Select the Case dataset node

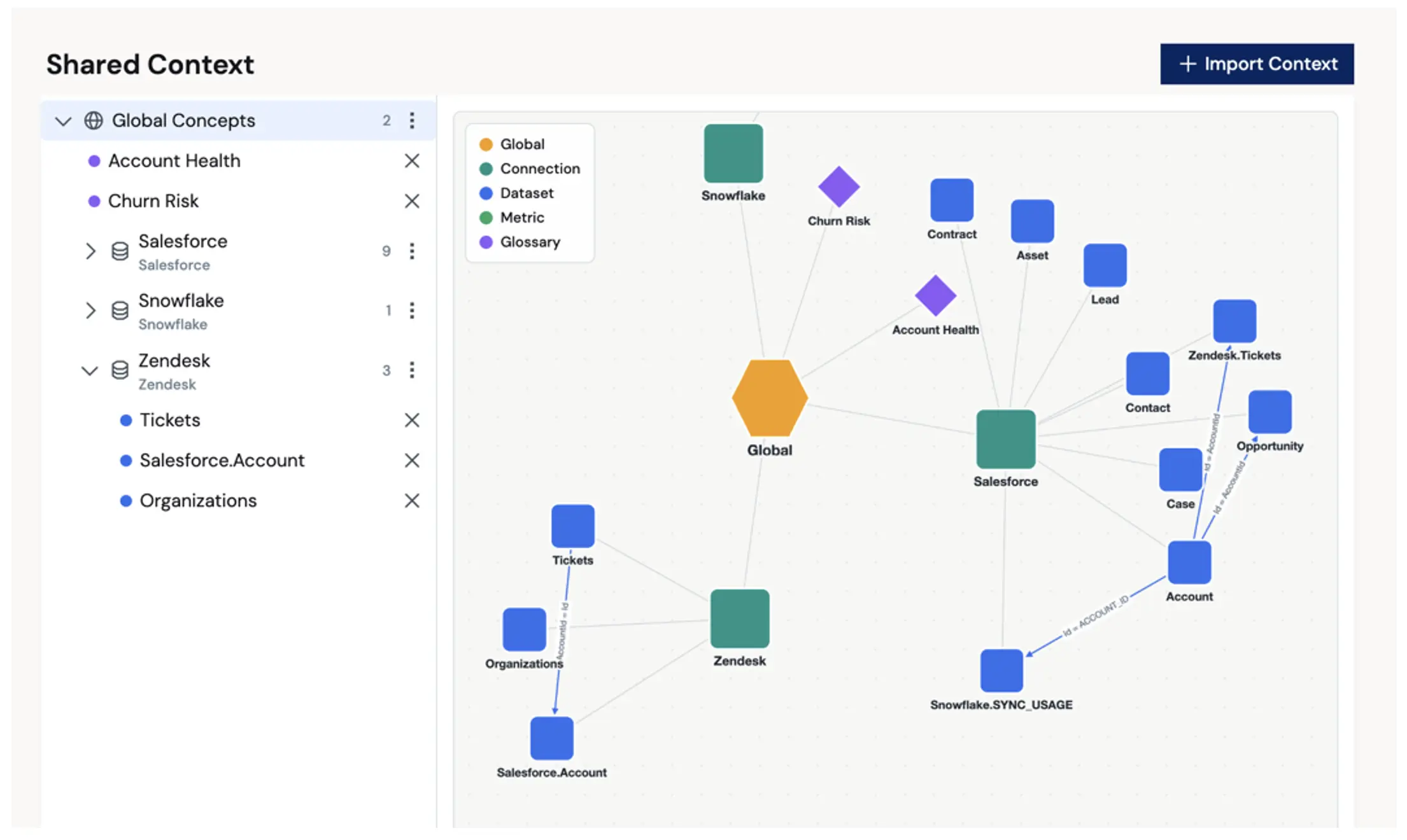coord(1181,470)
